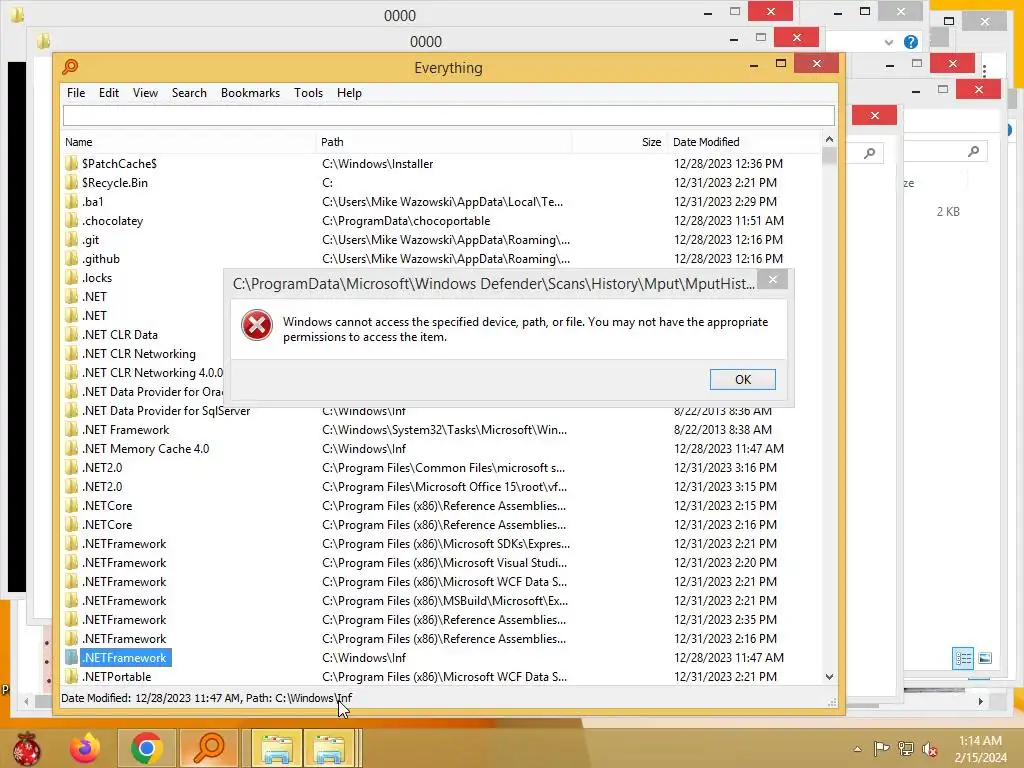Sort results by Name column
The image size is (1024, 768).
(x=188, y=142)
